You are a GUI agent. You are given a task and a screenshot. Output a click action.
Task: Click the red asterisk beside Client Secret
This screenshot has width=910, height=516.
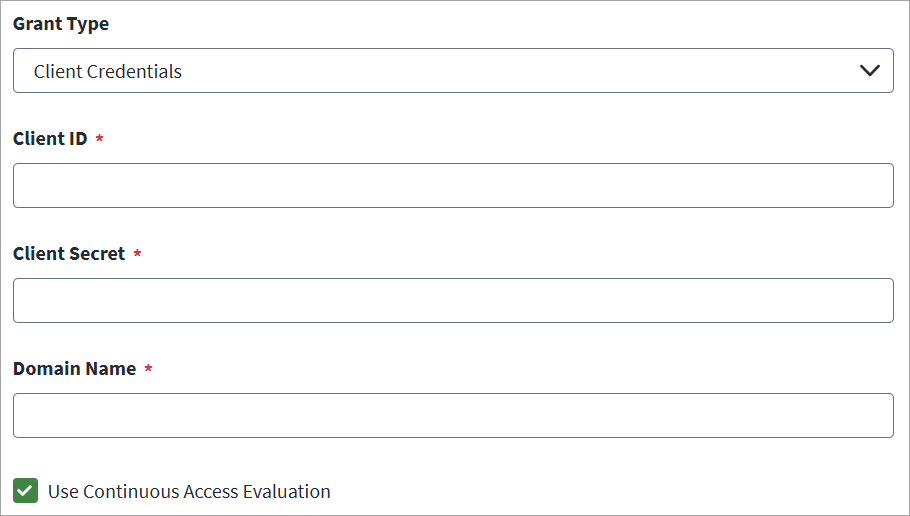click(x=137, y=253)
